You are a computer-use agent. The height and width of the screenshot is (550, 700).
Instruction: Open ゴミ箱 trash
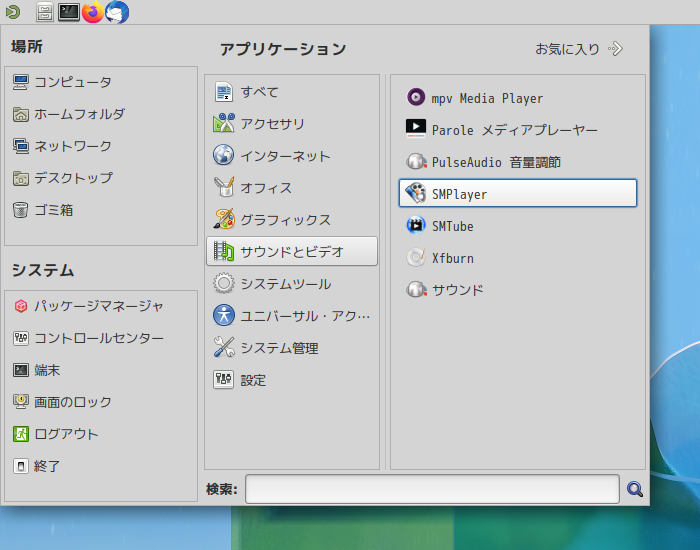pos(101,210)
